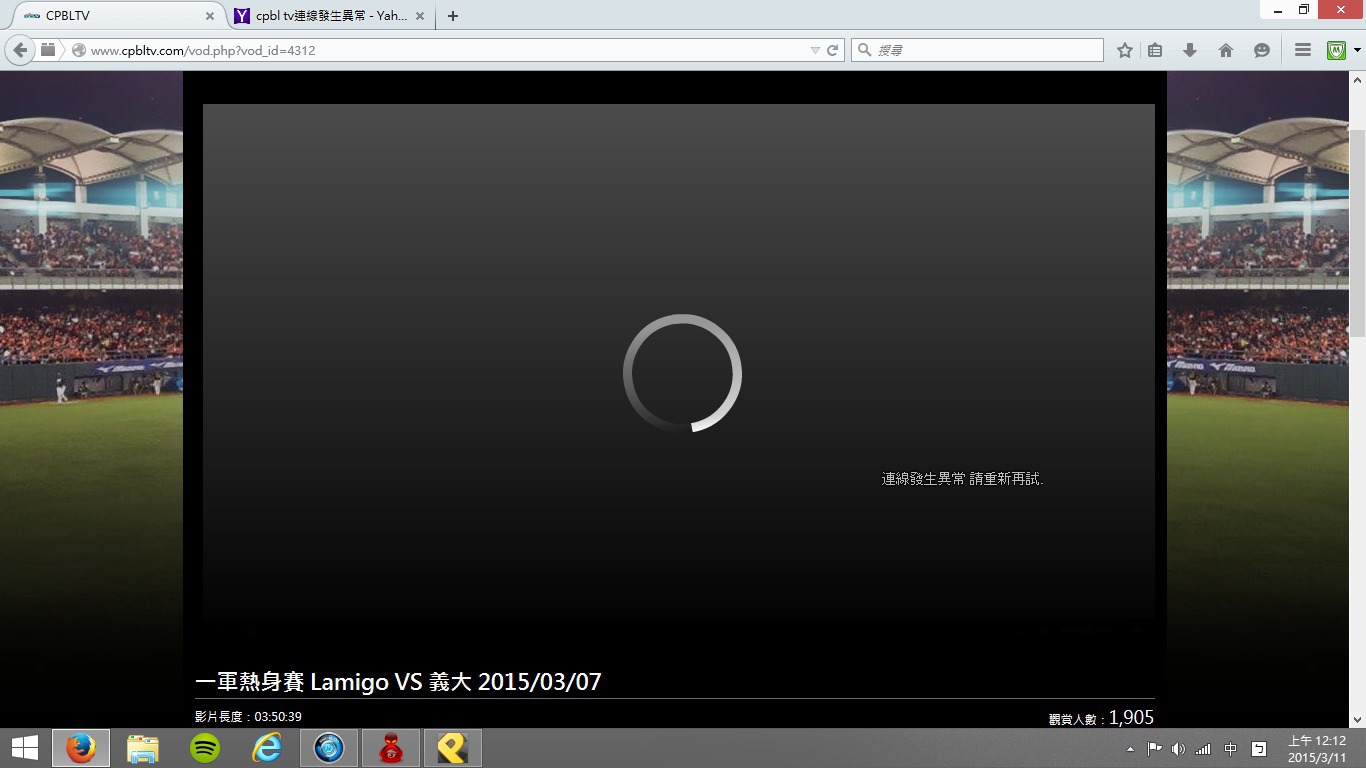Viewport: 1366px width, 768px height.
Task: Click Firefox in the taskbar
Action: coord(81,748)
